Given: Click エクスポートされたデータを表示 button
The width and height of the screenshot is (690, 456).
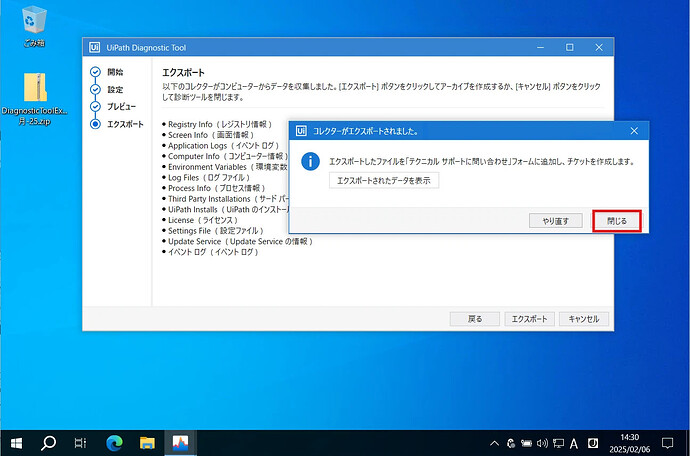Looking at the screenshot, I should pyautogui.click(x=384, y=180).
